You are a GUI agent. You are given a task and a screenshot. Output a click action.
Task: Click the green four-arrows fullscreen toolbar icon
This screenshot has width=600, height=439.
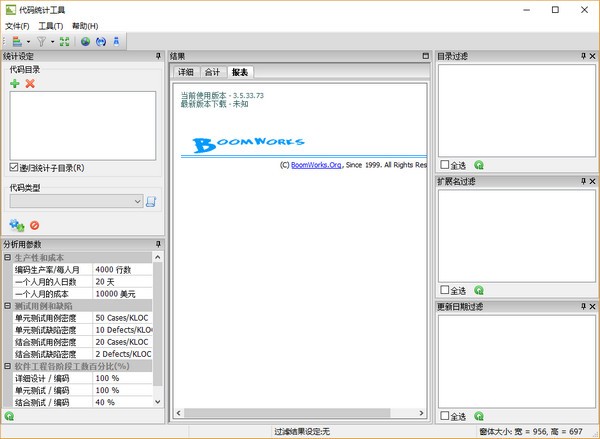click(65, 41)
